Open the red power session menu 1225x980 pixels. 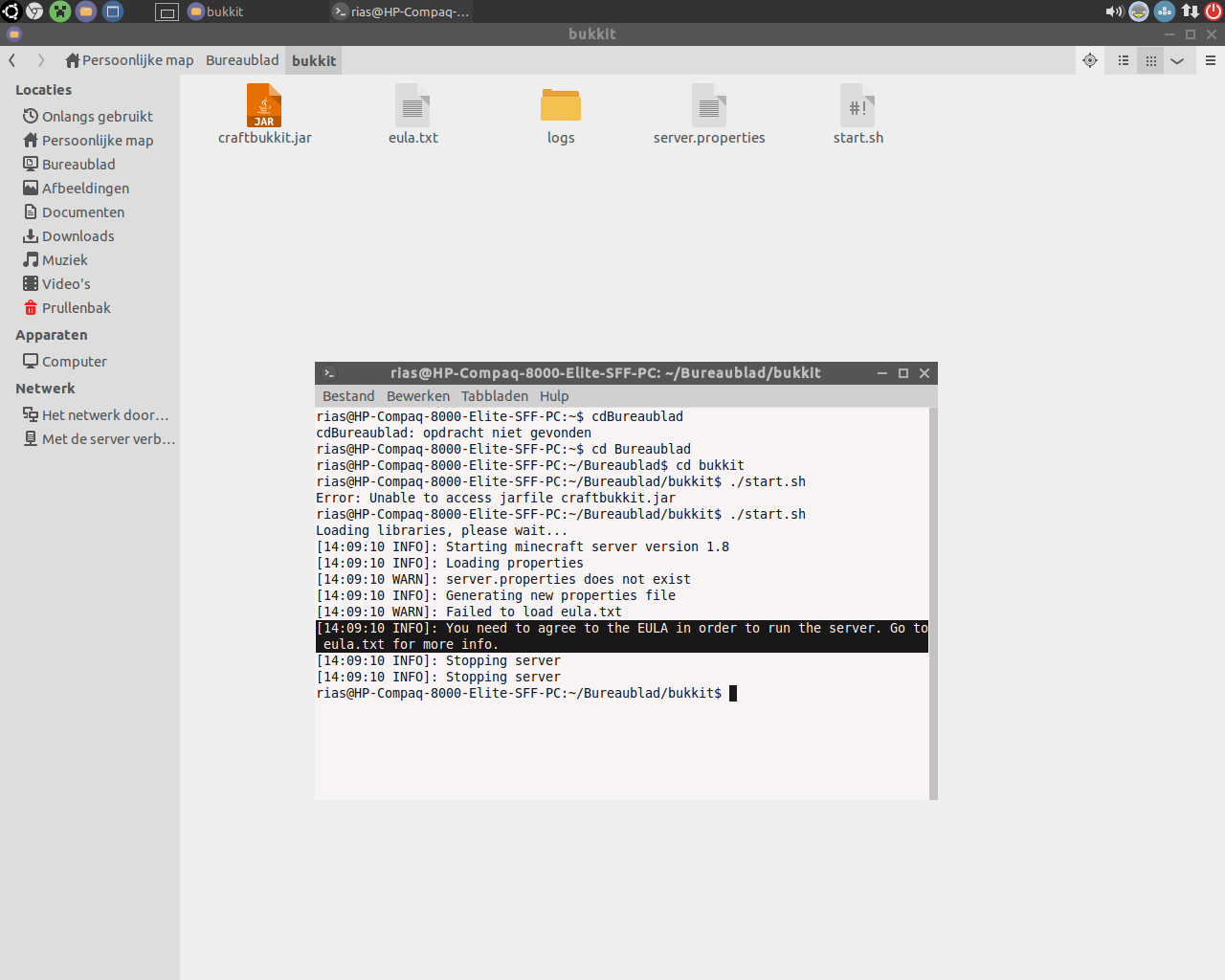[1214, 11]
